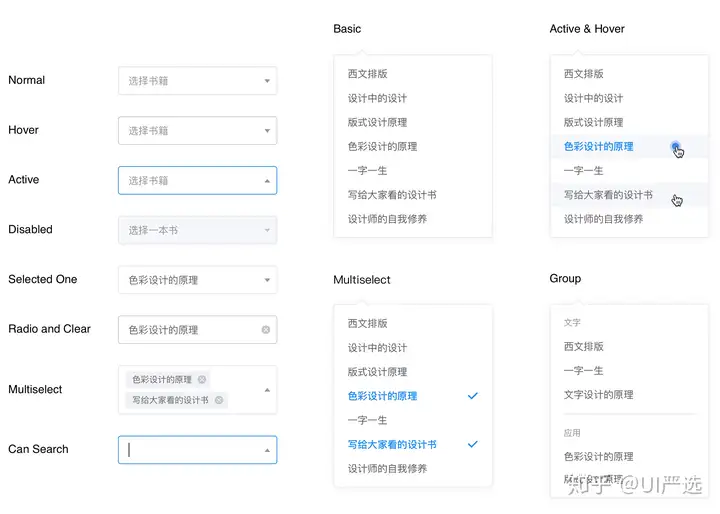The height and width of the screenshot is (514, 720).
Task: Focus the Can Search input field
Action: [197, 450]
